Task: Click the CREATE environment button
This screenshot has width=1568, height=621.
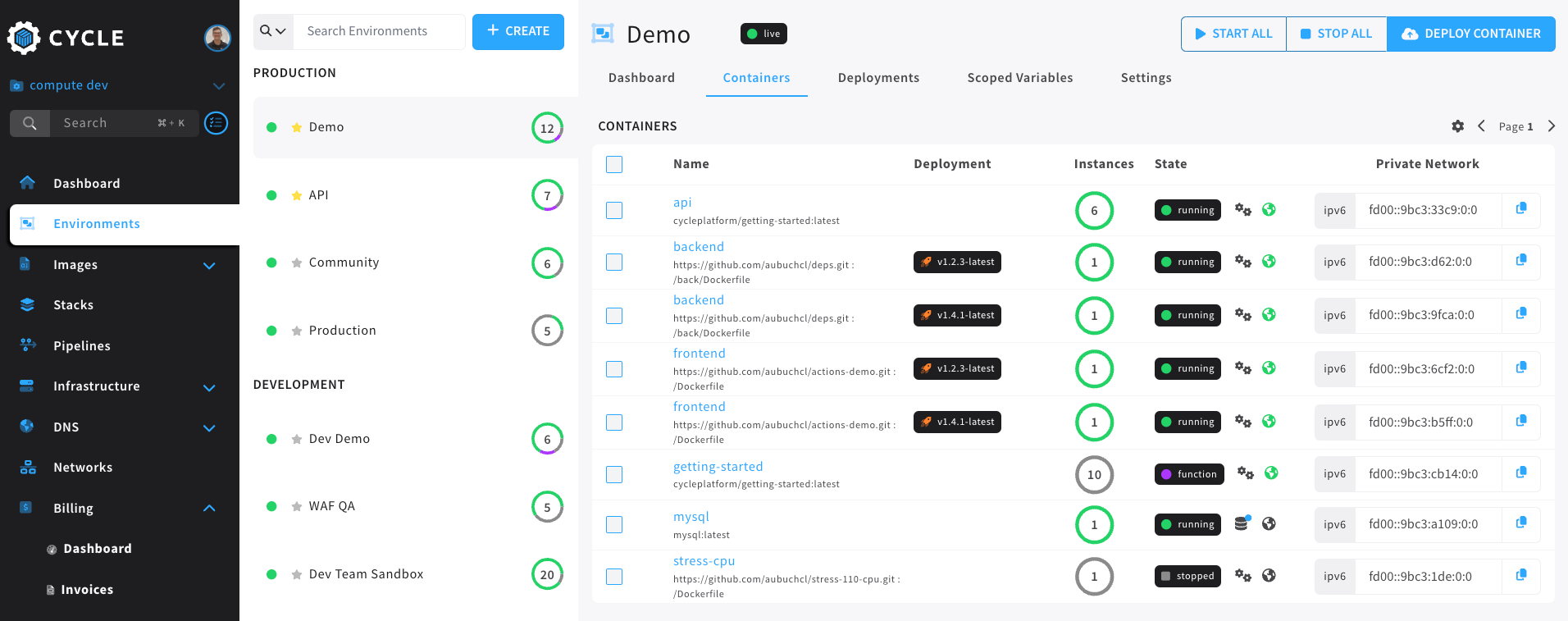Action: (518, 31)
